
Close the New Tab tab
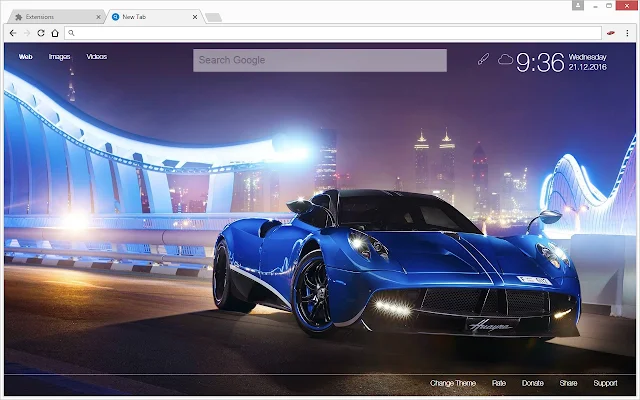click(x=195, y=17)
